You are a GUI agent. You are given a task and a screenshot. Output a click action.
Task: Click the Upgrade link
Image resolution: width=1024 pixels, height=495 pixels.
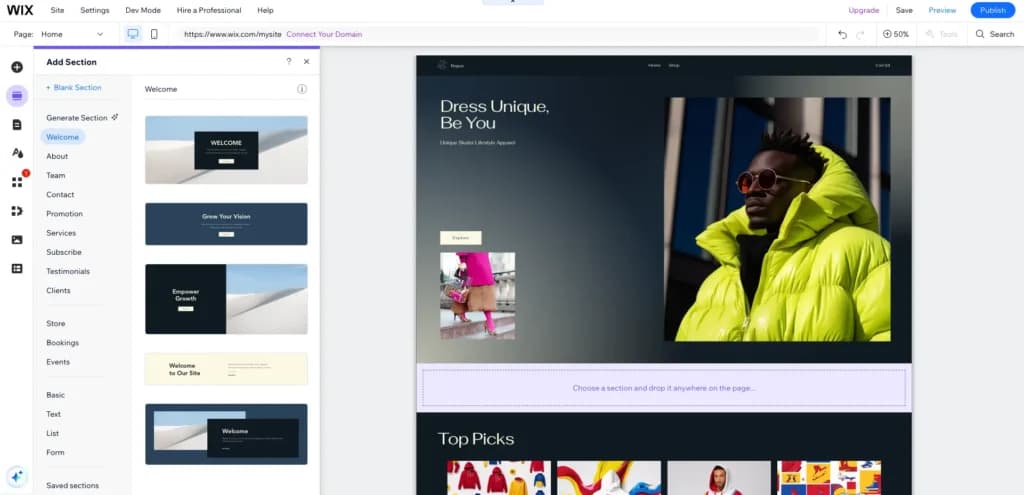coord(863,10)
